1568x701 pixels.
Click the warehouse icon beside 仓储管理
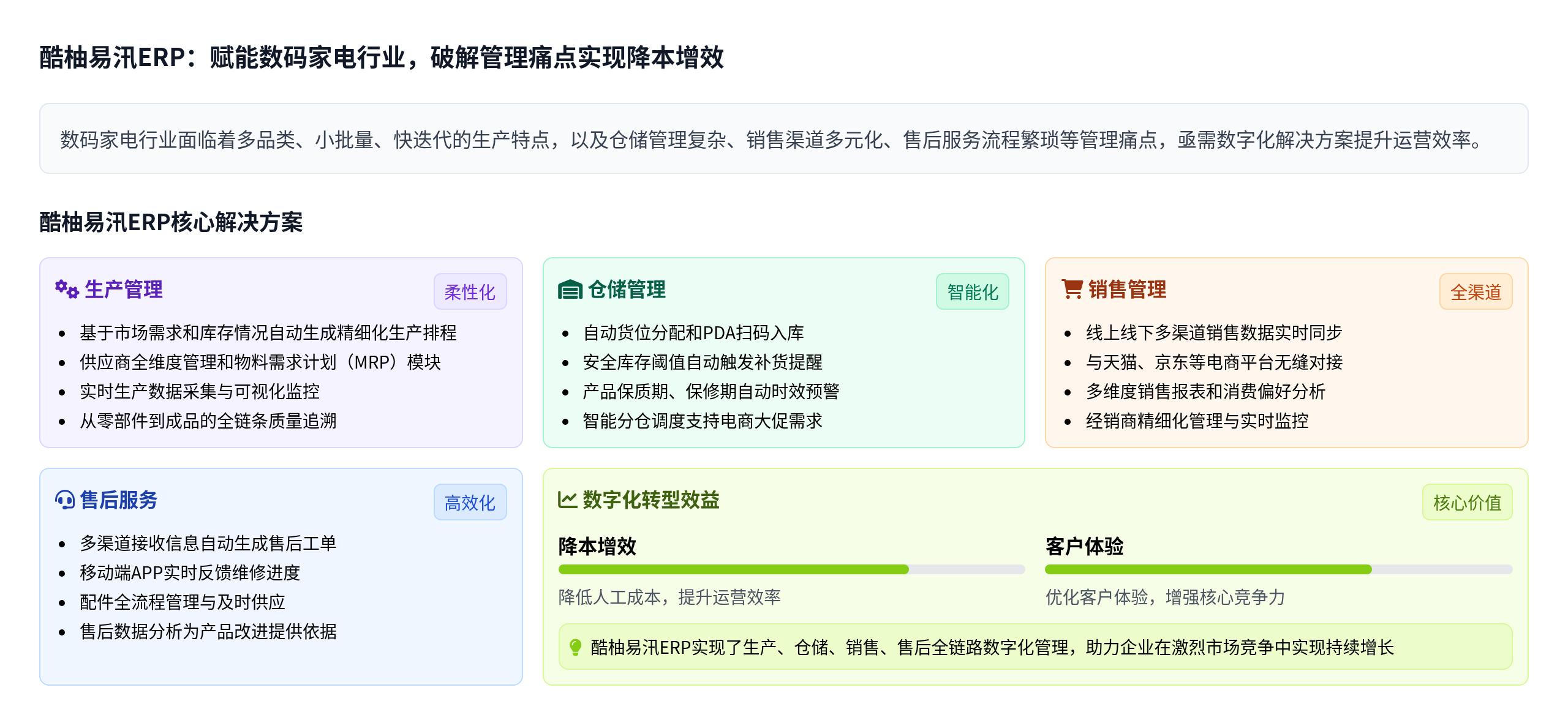pyautogui.click(x=570, y=290)
